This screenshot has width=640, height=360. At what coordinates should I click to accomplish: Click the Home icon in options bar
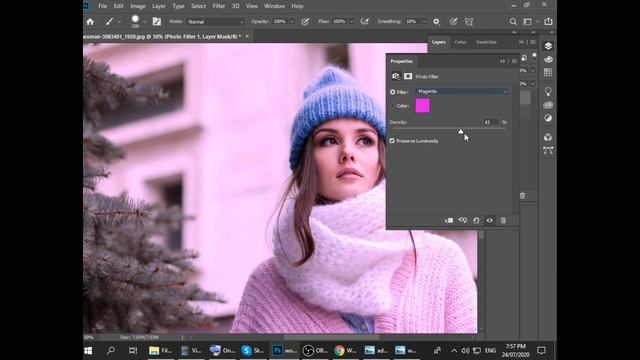click(x=90, y=22)
